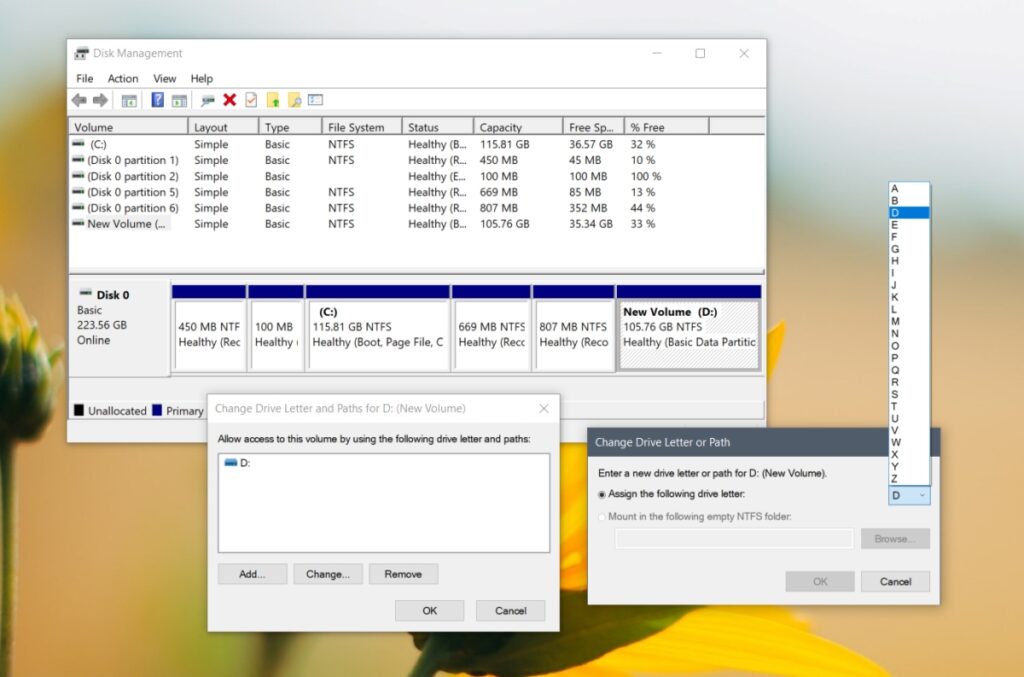Open the Action menu
This screenshot has width=1024, height=677.
[x=123, y=79]
